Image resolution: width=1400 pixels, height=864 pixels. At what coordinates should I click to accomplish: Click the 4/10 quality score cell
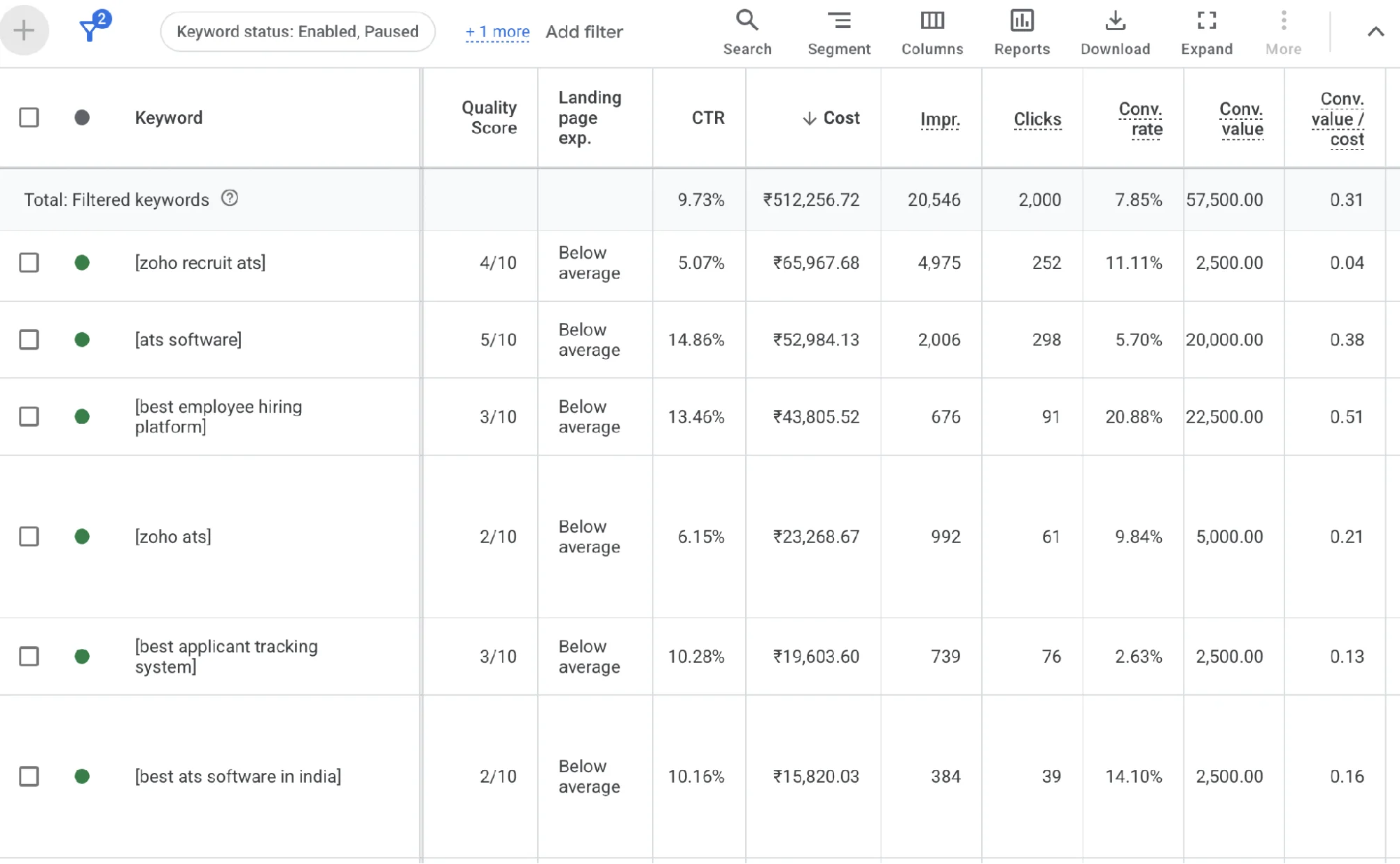pos(498,263)
